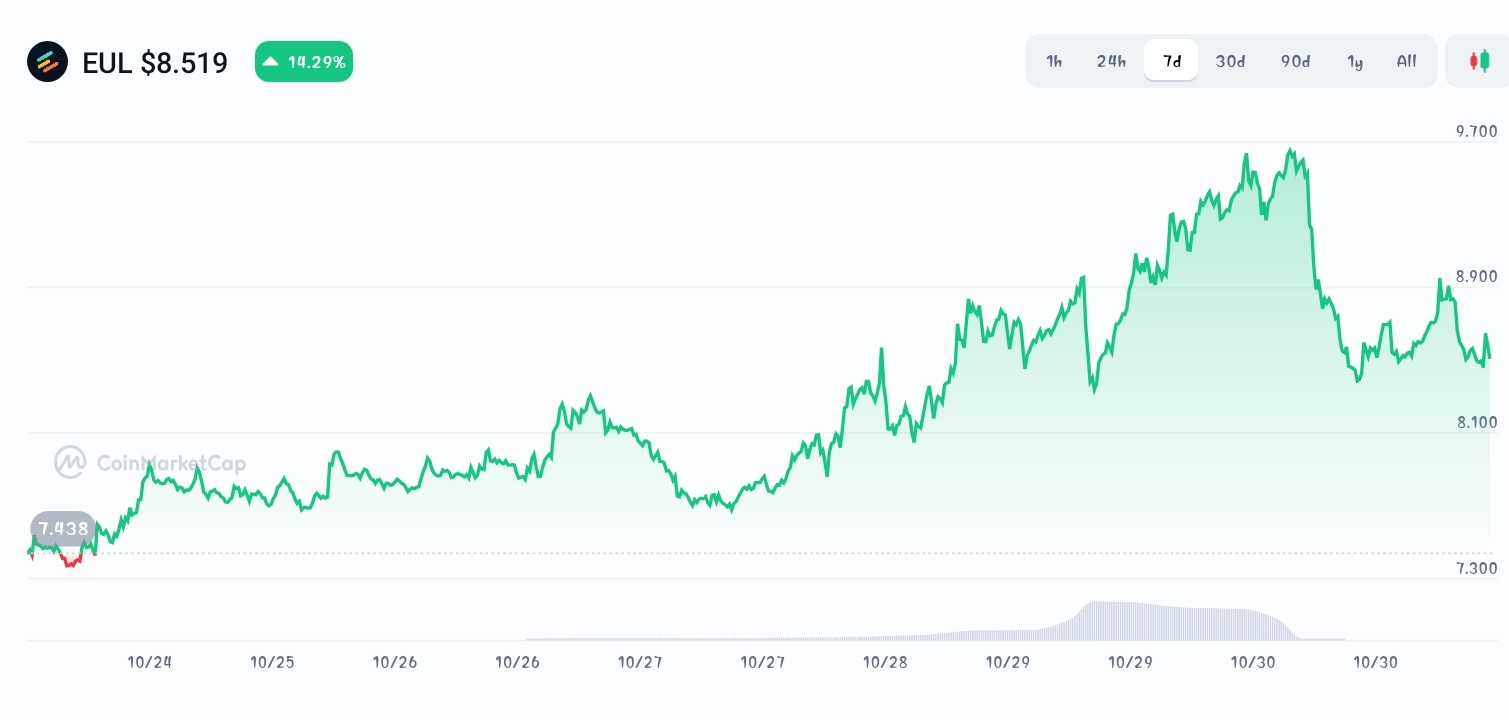Click the 7.438 opening price label

point(63,528)
